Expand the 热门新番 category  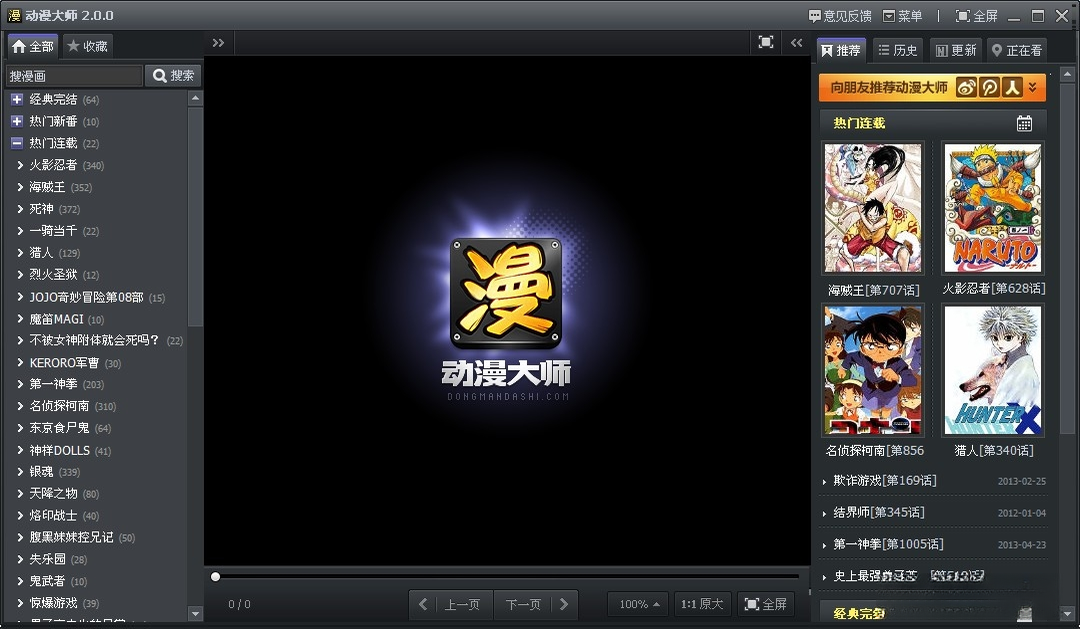(17, 121)
